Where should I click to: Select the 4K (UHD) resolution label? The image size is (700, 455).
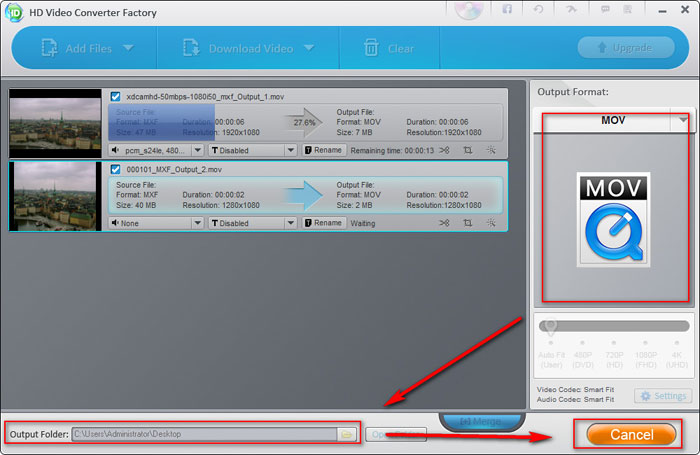(x=677, y=360)
